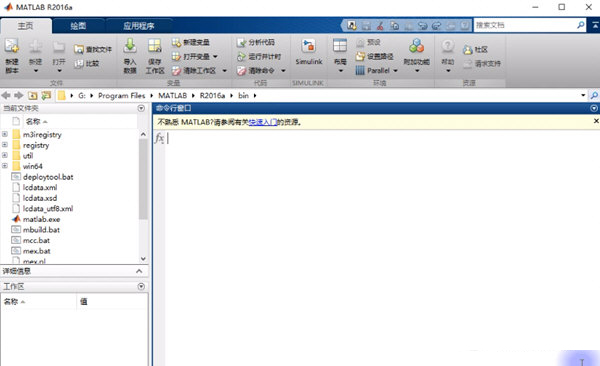The image size is (600, 366).
Task: Switch to the Home (主页) tab
Action: (x=26, y=26)
